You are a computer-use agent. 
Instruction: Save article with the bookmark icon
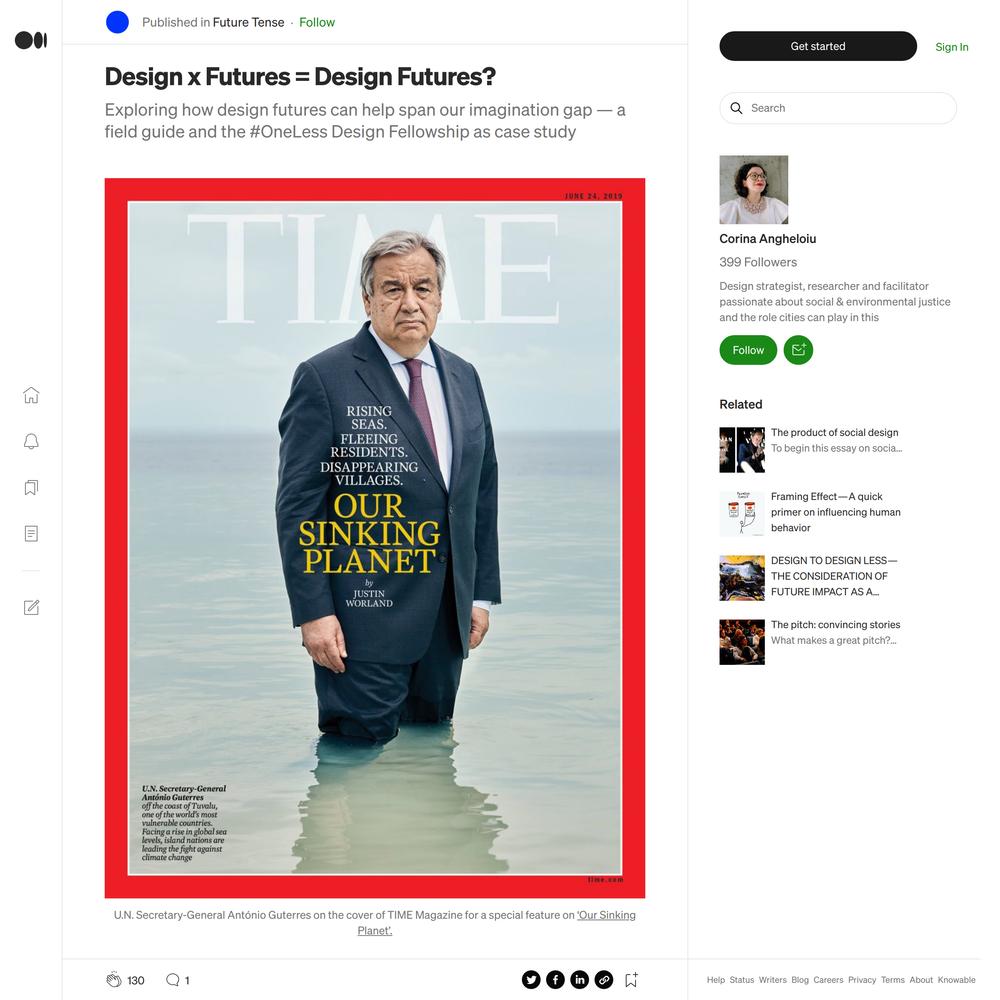(631, 980)
